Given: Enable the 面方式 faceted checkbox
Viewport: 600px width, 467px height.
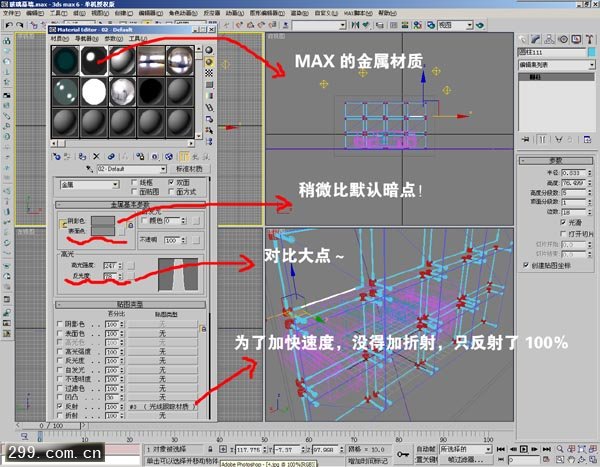Looking at the screenshot, I should [x=171, y=191].
